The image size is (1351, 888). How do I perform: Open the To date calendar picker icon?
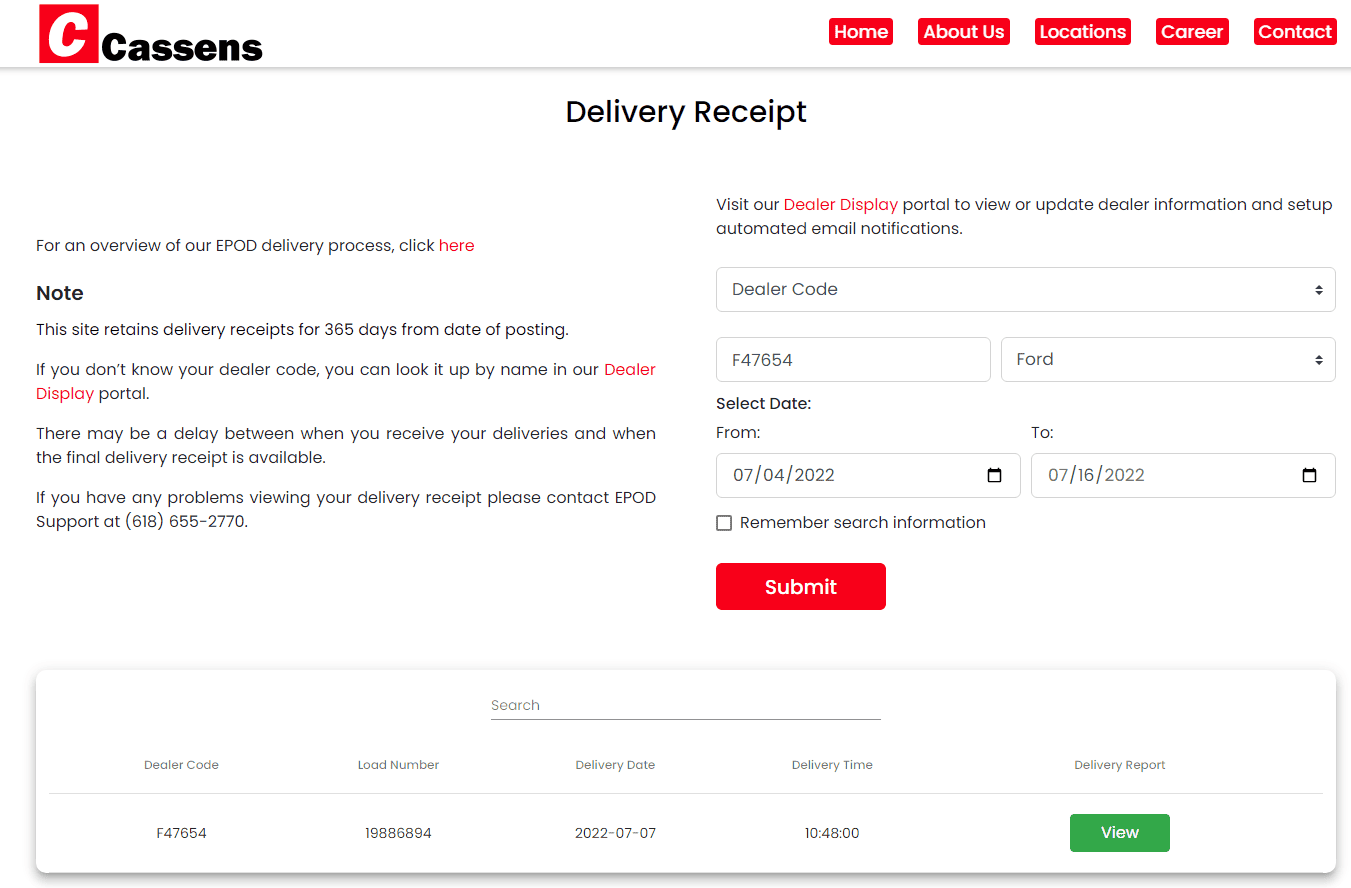point(1309,476)
